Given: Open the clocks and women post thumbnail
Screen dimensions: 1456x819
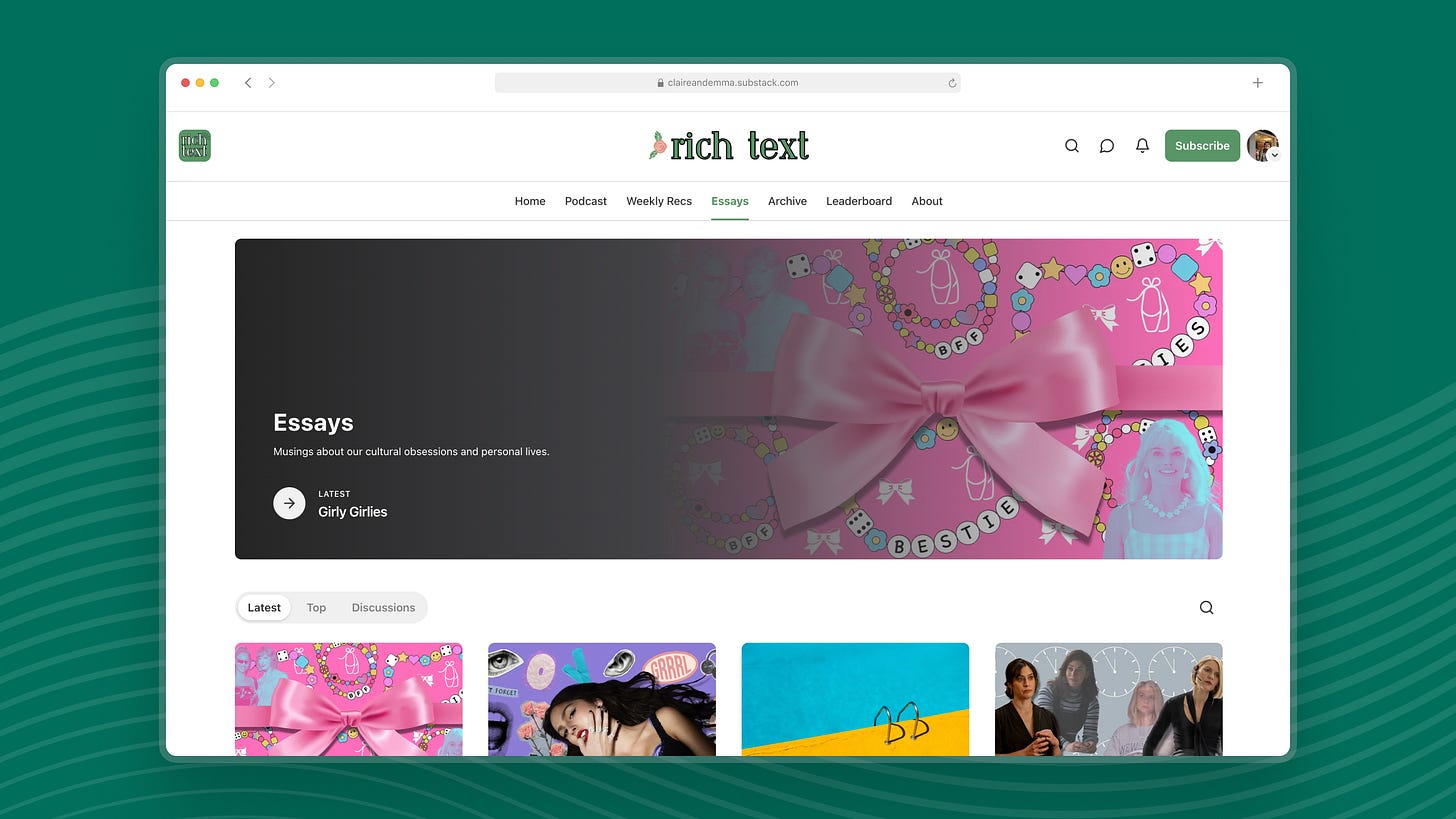Looking at the screenshot, I should 1109,699.
